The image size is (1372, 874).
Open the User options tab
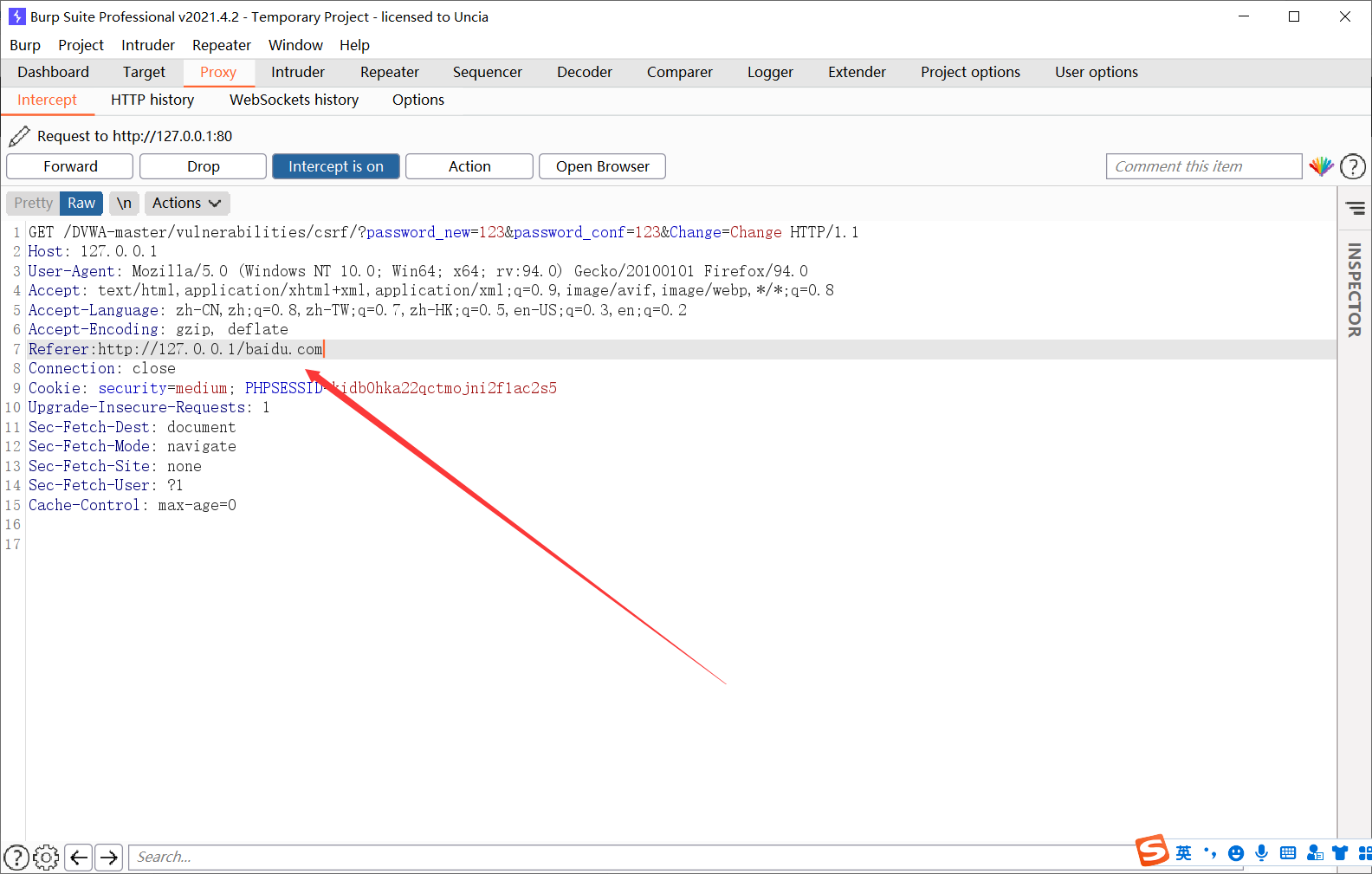tap(1097, 72)
